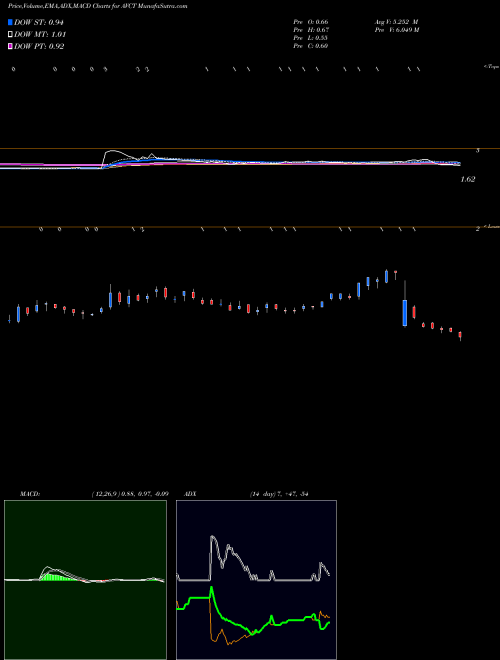Click the 'Avg V: 3.252 M' value
Viewport: 500px width, 660px height.
click(396, 22)
